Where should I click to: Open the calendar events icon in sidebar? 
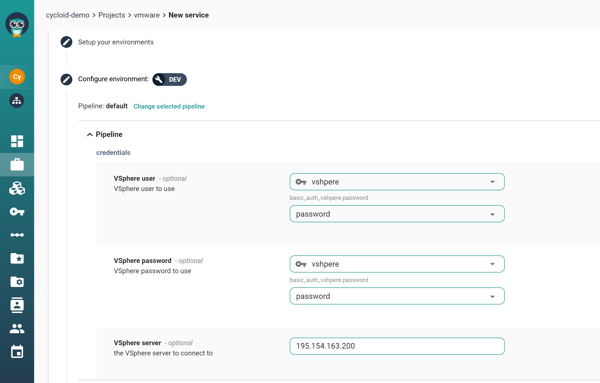click(17, 352)
